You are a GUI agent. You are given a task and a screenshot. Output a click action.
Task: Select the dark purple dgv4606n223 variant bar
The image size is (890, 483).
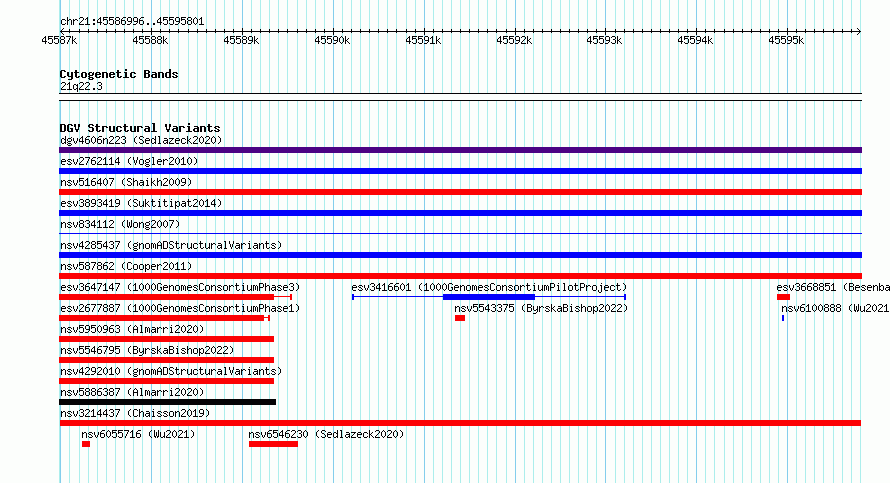(x=460, y=150)
